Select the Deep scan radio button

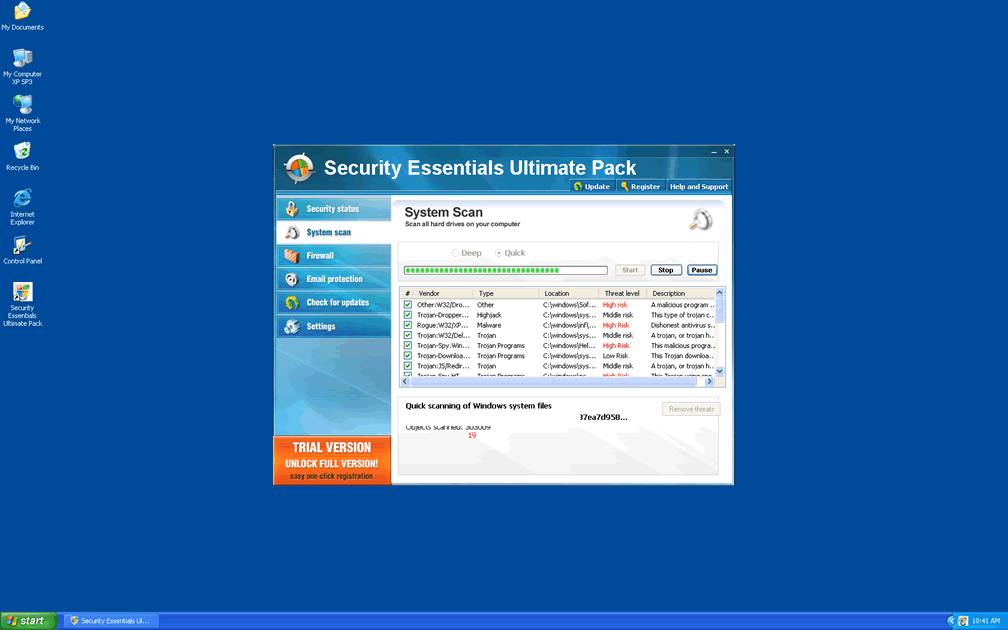[456, 253]
